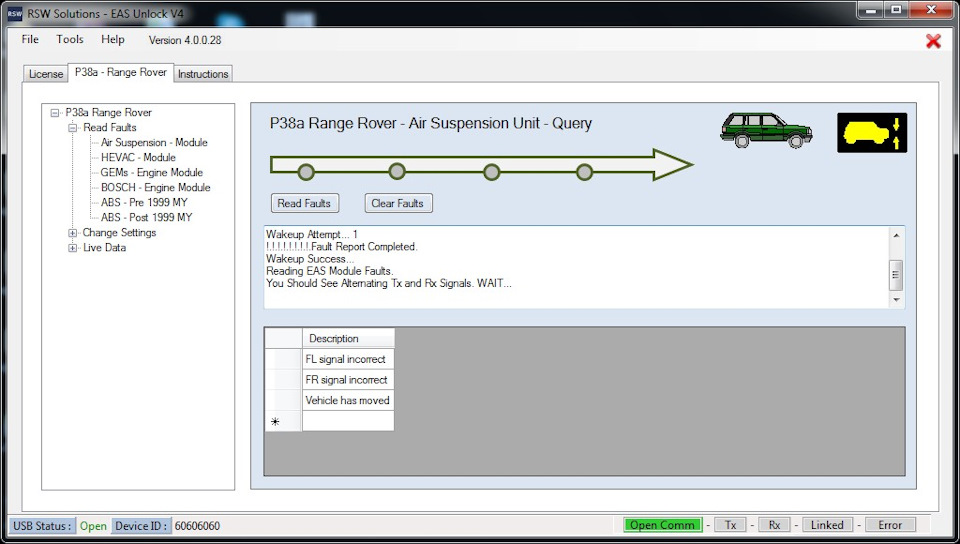Collapse the Read Faults tree node
960x544 pixels.
point(73,128)
